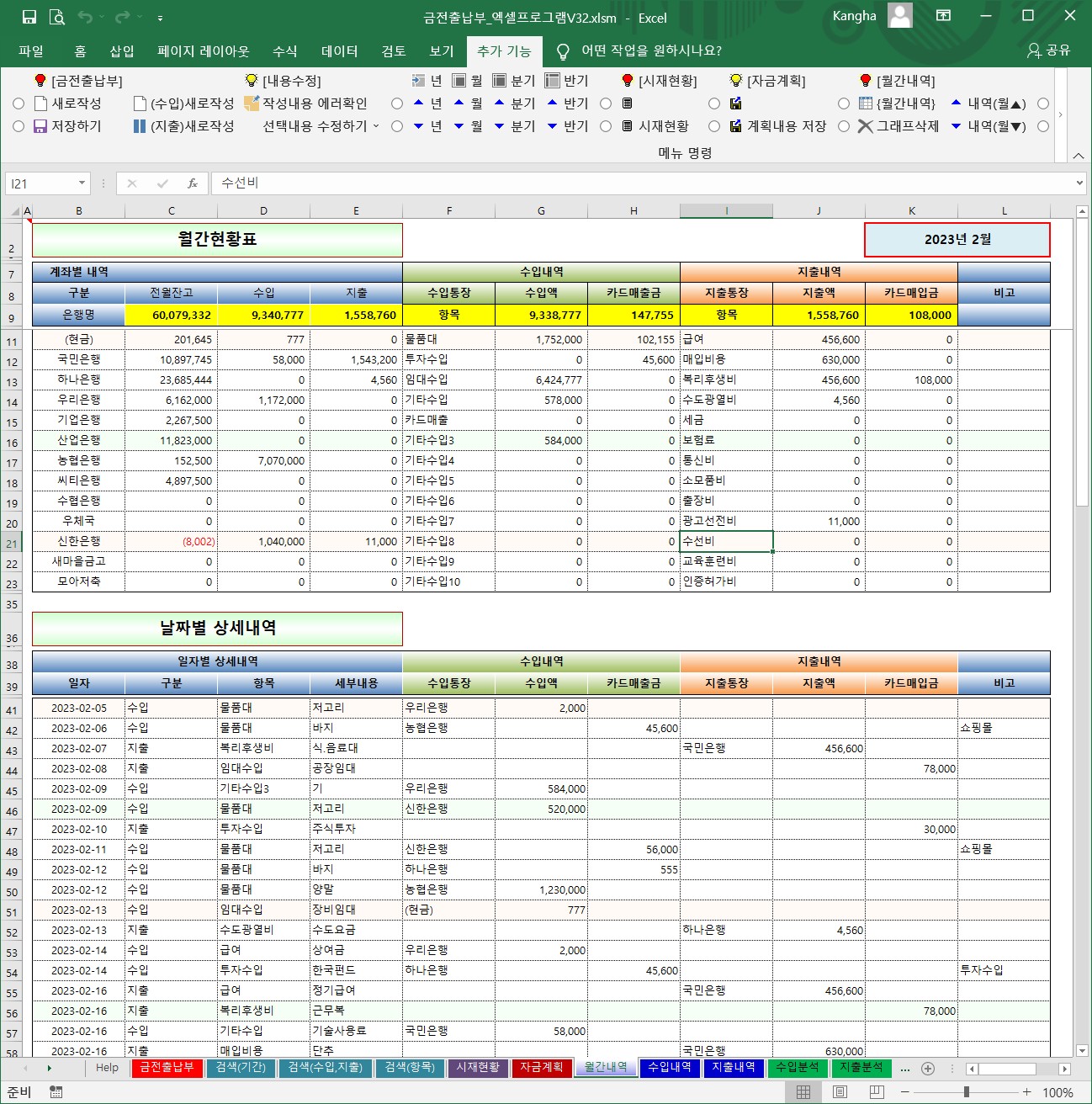Click the 새로작성 new document icon

pyautogui.click(x=40, y=103)
